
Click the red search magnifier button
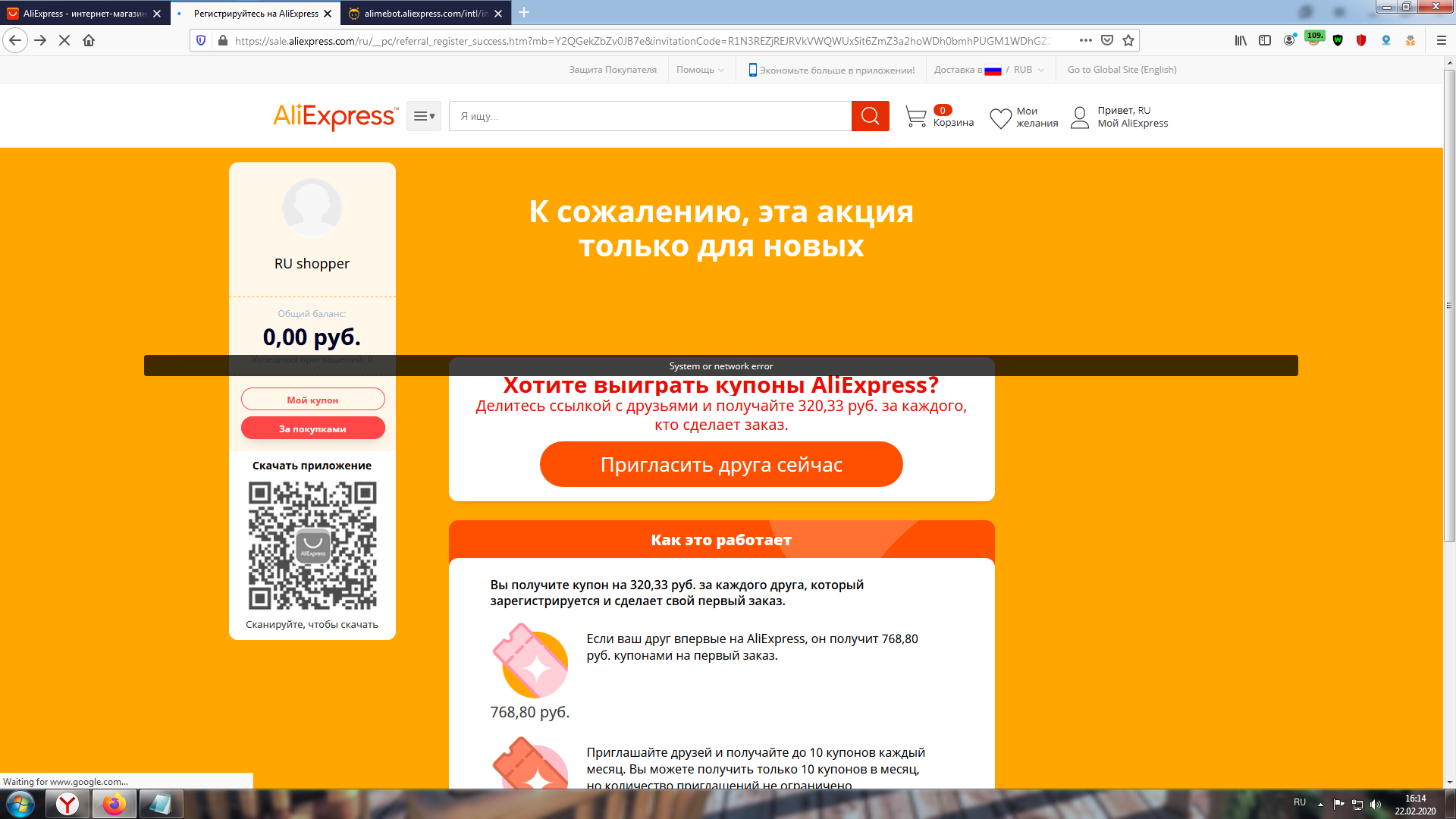[x=870, y=116]
